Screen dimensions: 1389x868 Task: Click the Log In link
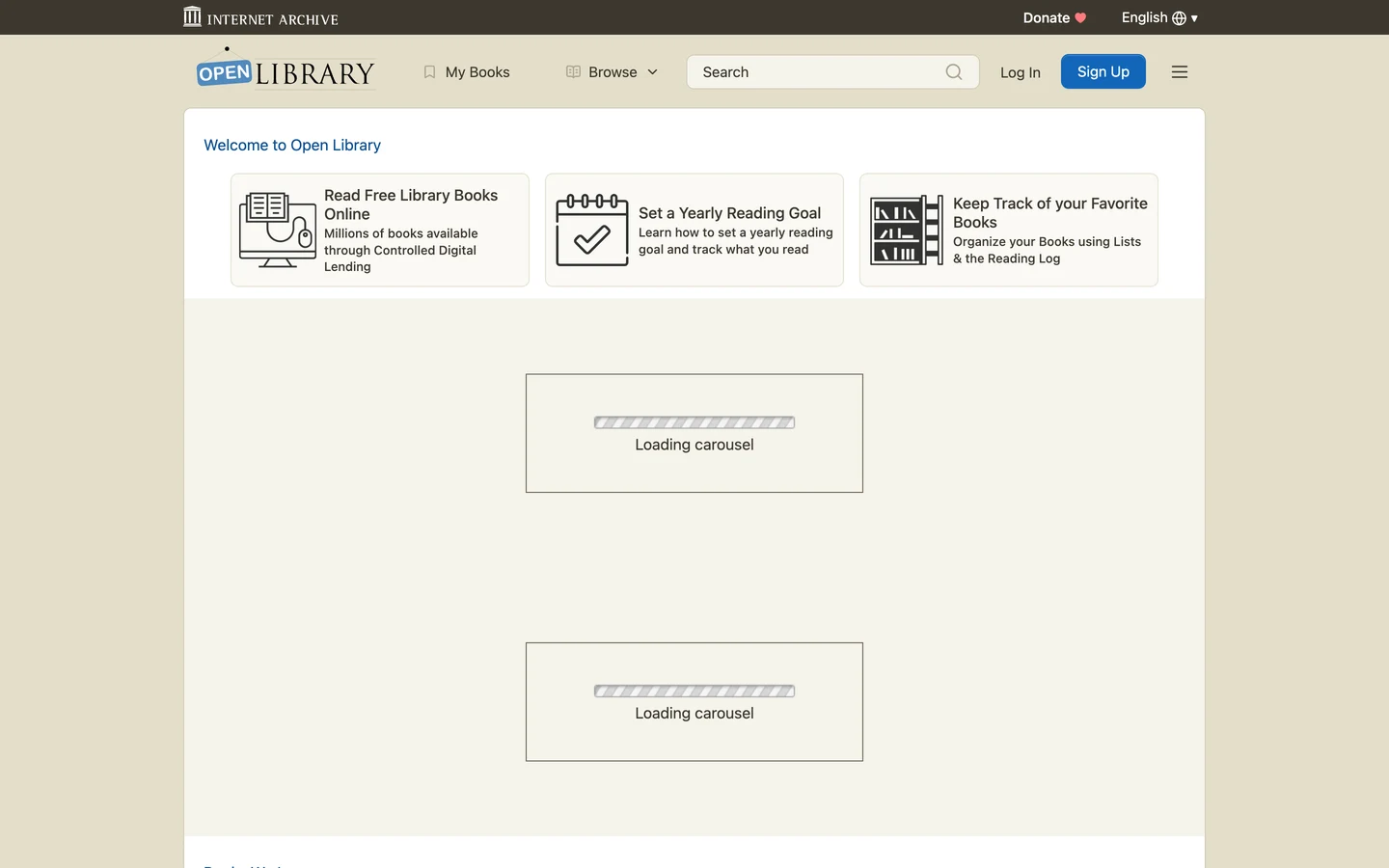click(x=1021, y=72)
